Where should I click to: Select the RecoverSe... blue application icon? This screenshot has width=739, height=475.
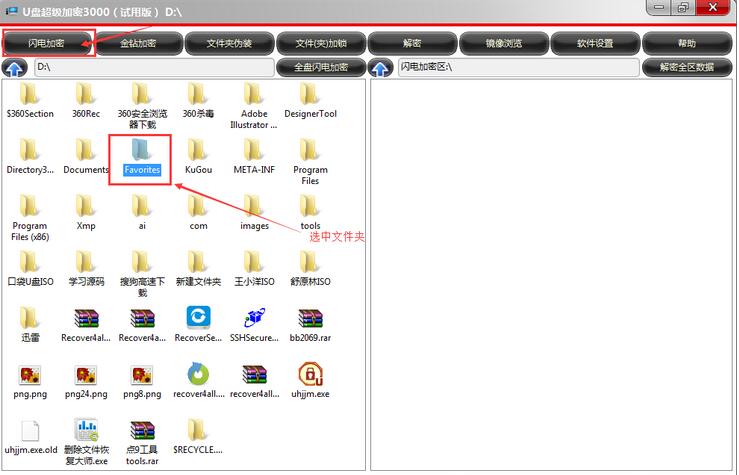click(198, 319)
